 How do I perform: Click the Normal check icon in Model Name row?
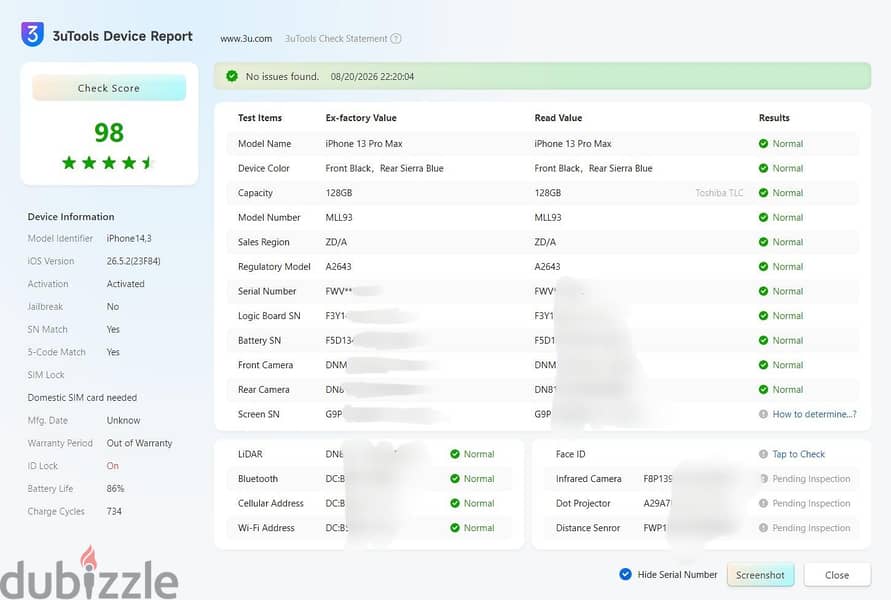click(763, 144)
